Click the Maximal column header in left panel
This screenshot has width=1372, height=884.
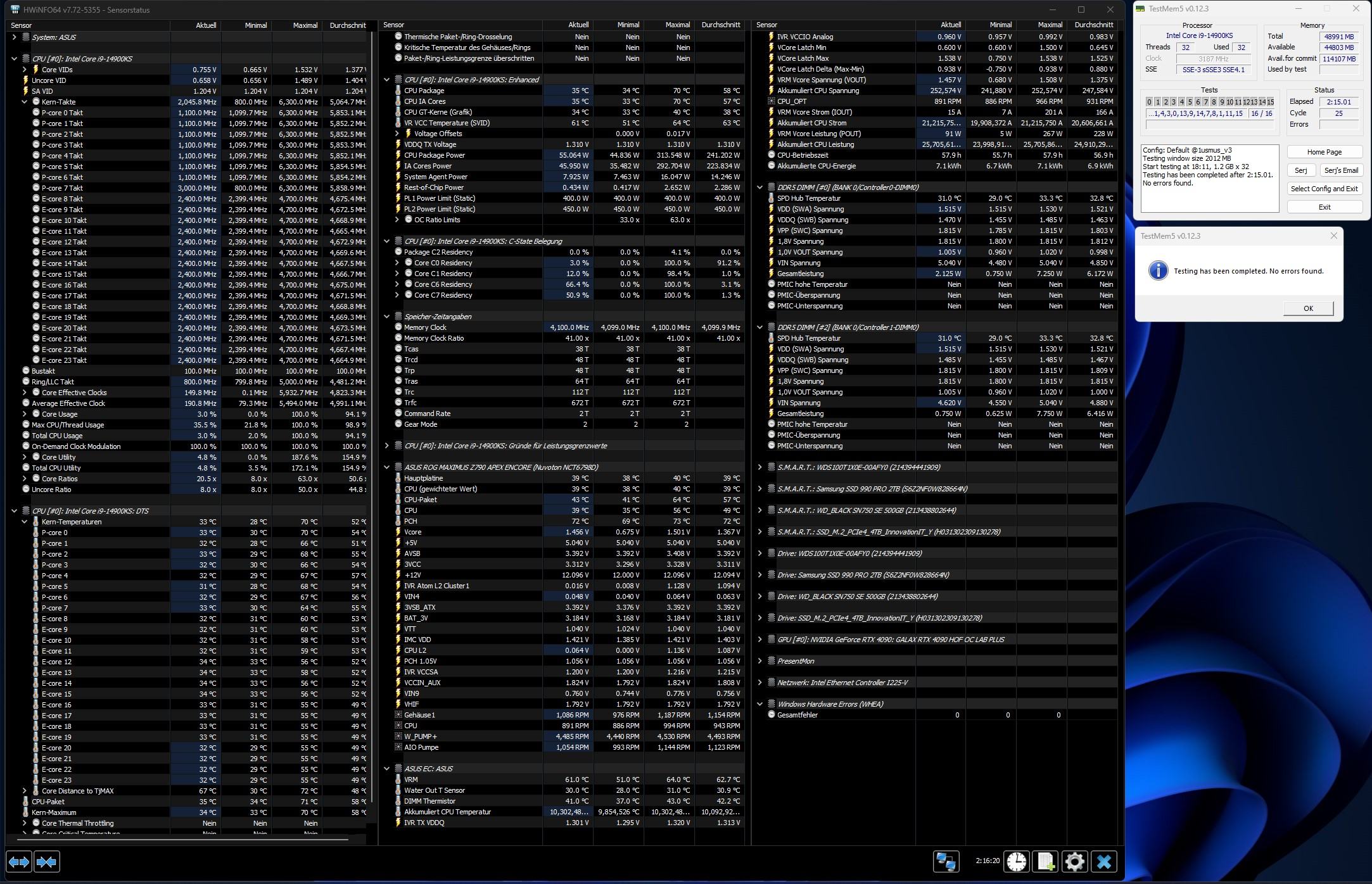tap(305, 25)
